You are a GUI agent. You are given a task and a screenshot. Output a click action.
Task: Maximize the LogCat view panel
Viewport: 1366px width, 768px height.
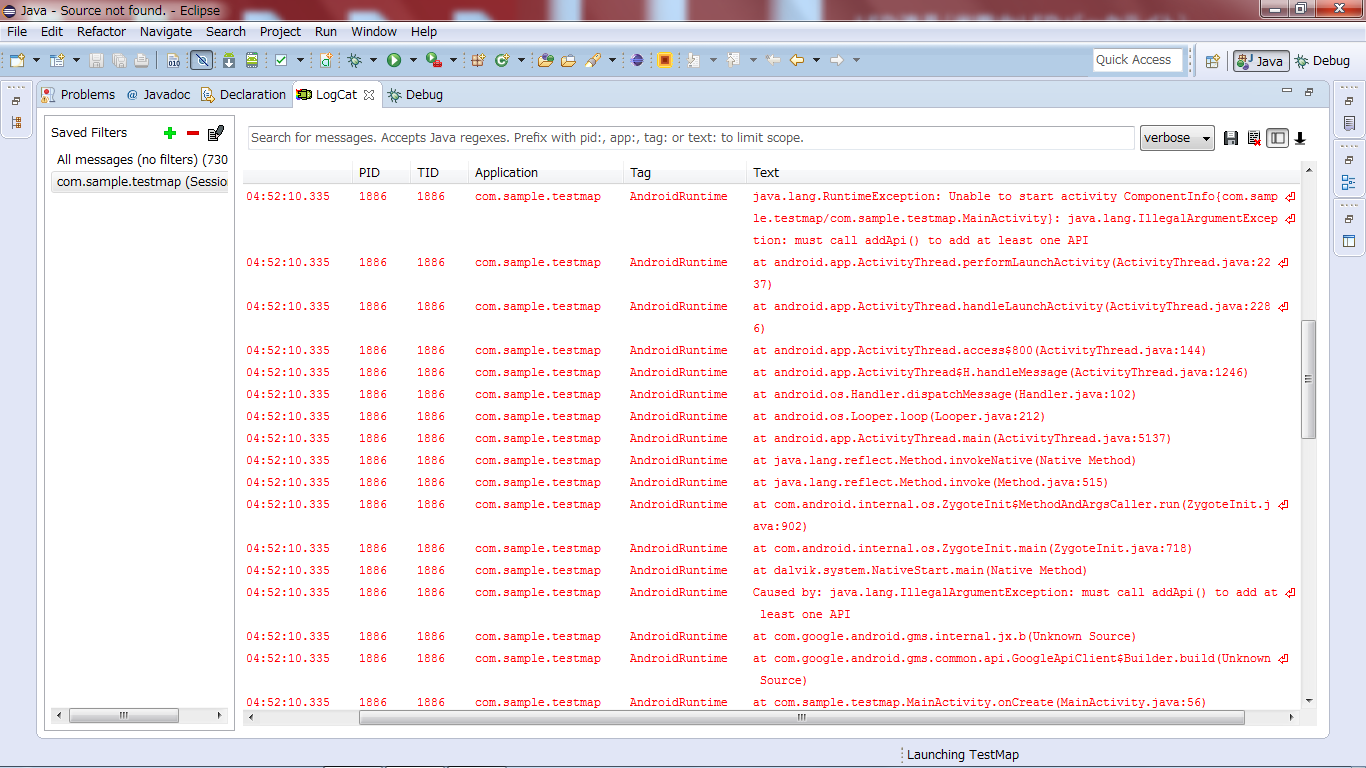coord(1308,91)
